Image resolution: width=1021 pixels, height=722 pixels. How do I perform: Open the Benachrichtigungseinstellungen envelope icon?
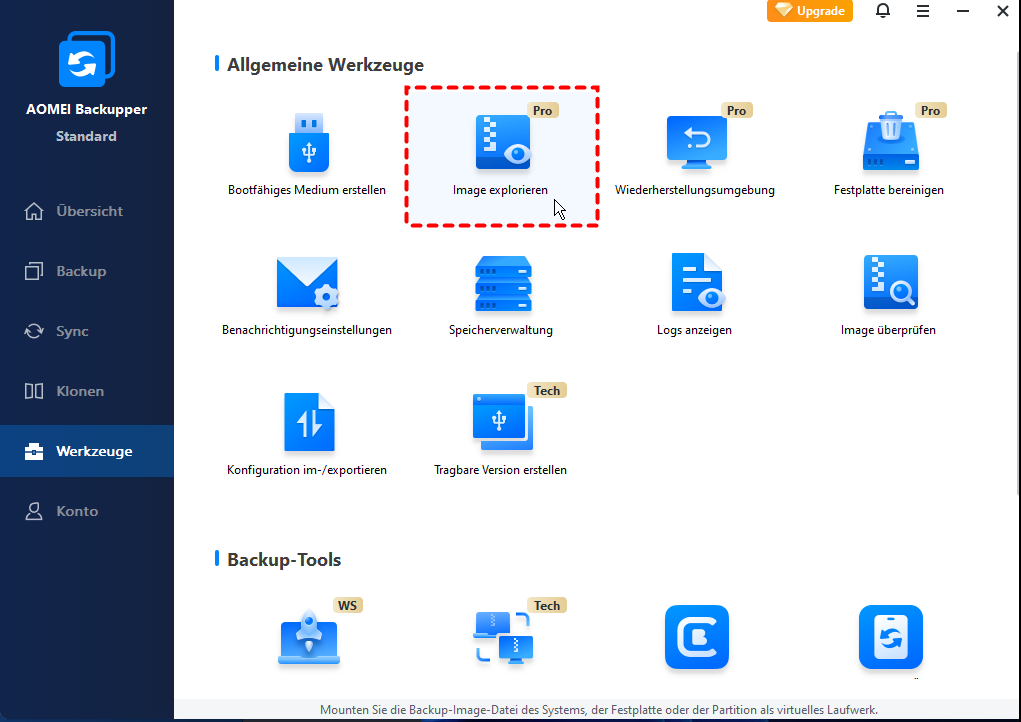[307, 283]
